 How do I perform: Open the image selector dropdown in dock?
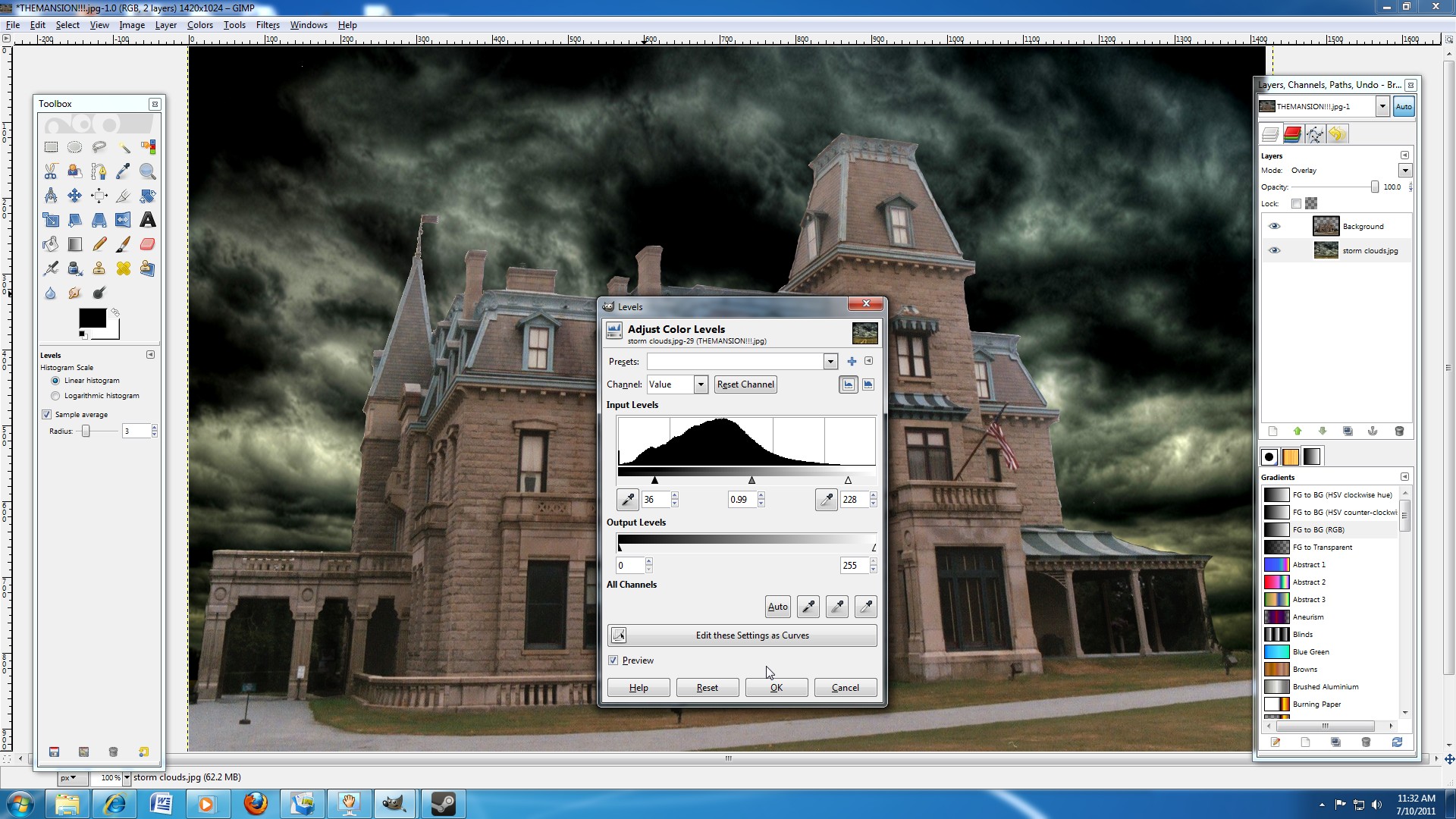coord(1382,107)
